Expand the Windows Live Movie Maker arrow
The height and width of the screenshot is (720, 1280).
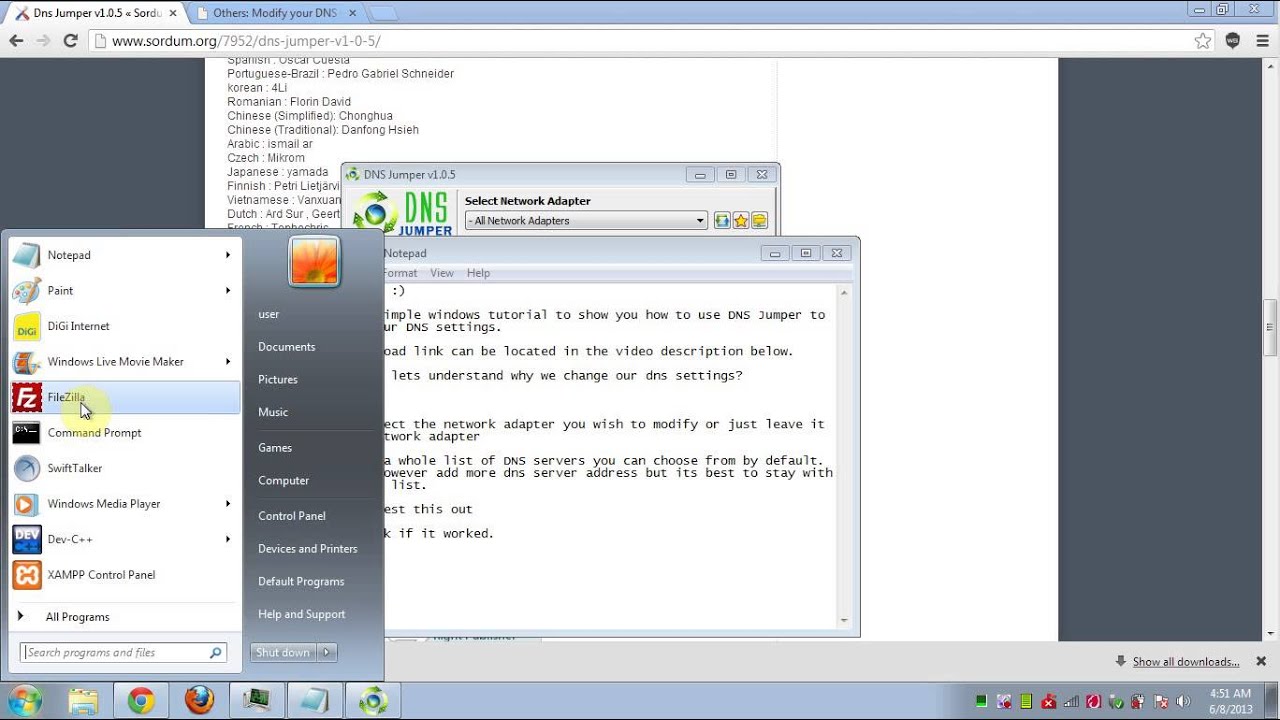click(228, 361)
